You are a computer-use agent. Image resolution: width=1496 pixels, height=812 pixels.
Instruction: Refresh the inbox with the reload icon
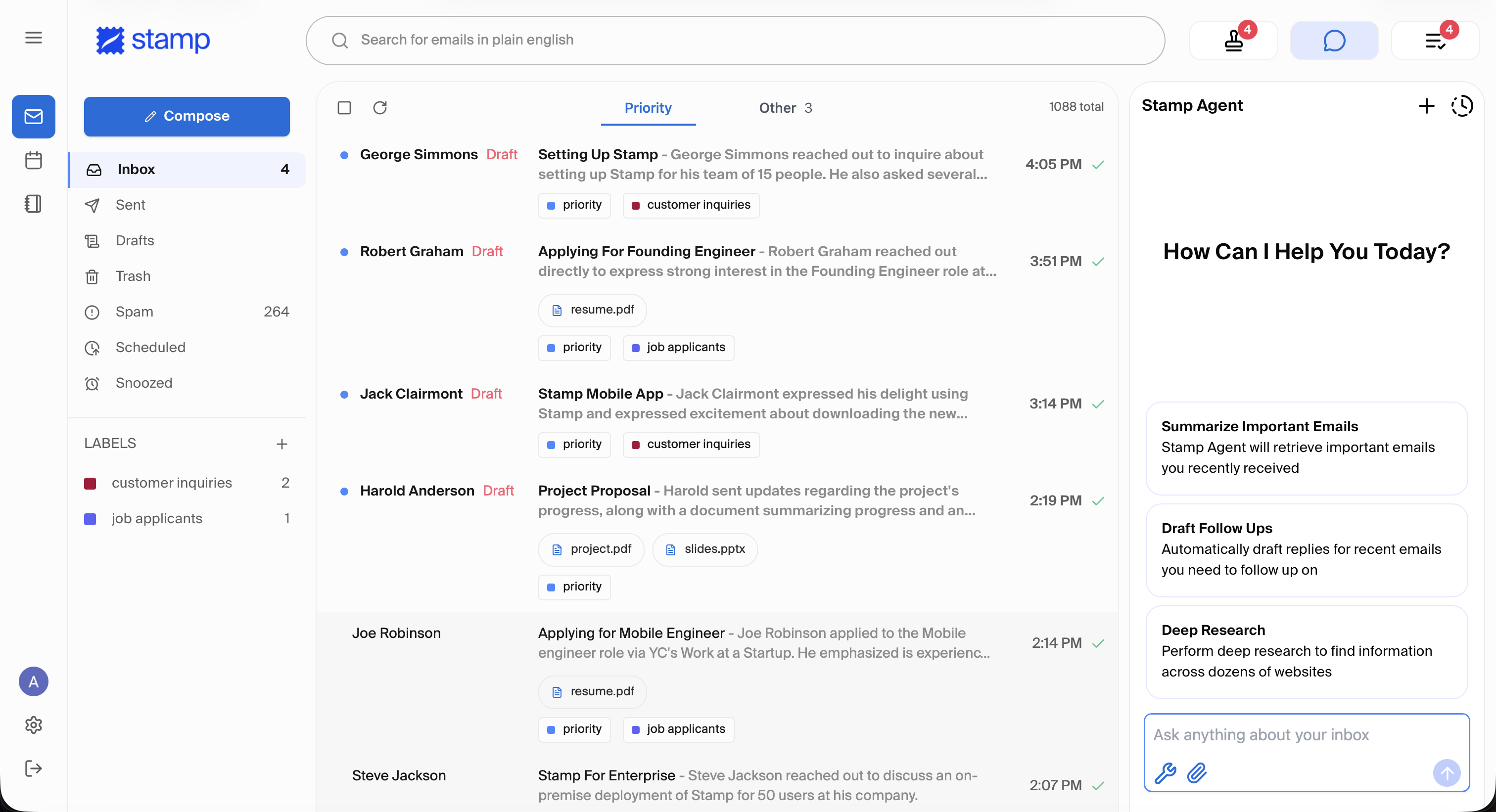click(x=380, y=108)
